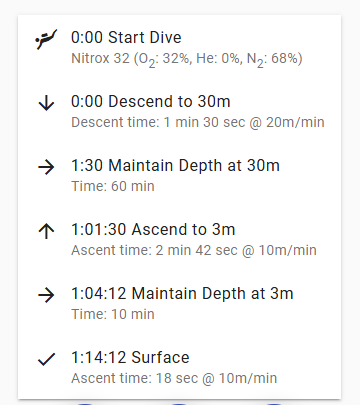This screenshot has width=360, height=405.
Task: Click the Time: 60 min subtitle
Action: coord(113,186)
